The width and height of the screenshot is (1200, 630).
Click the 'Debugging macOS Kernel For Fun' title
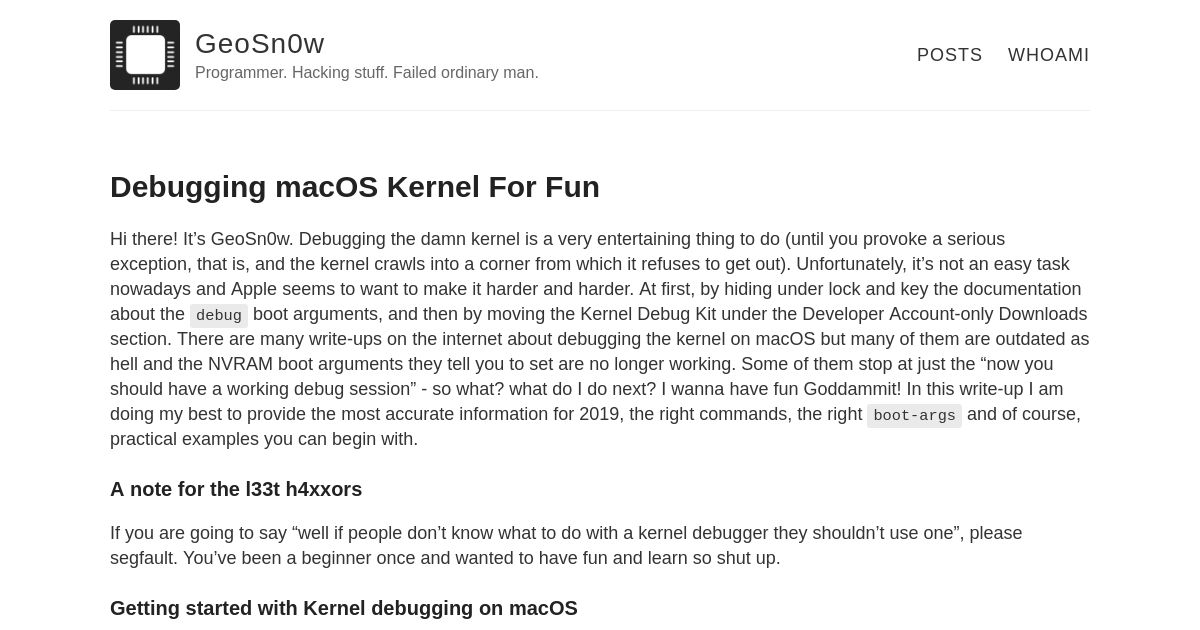355,187
